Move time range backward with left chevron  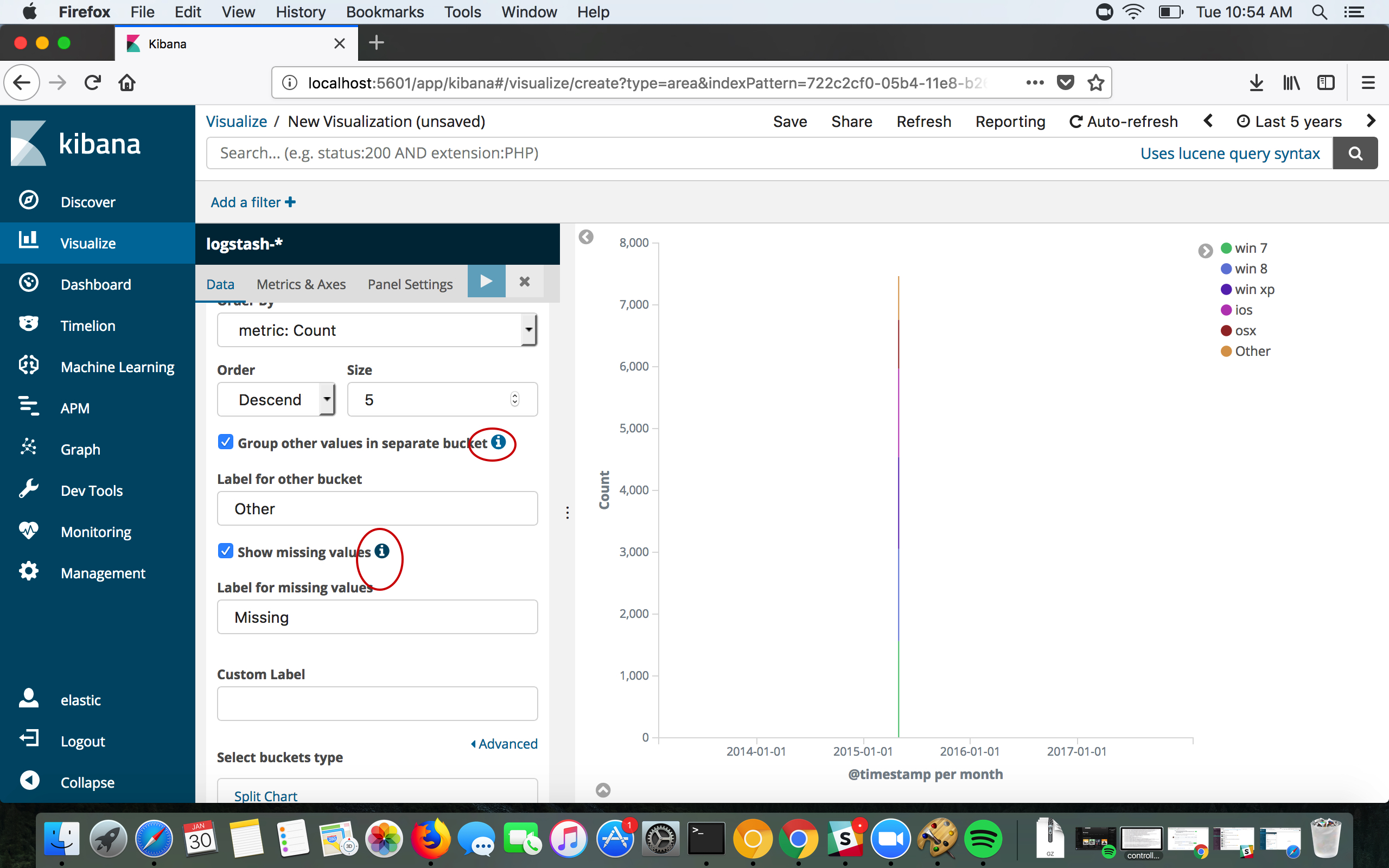1208,121
